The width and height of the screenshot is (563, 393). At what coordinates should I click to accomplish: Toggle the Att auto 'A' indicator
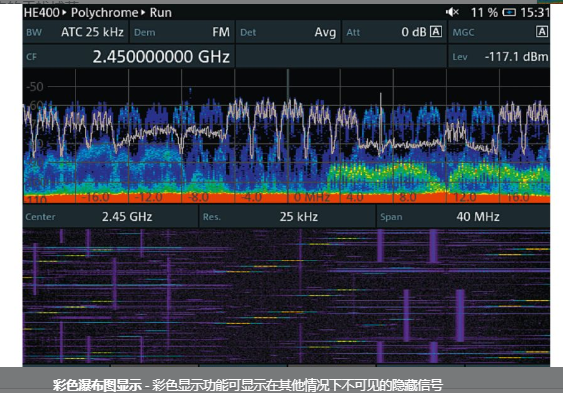pos(436,32)
